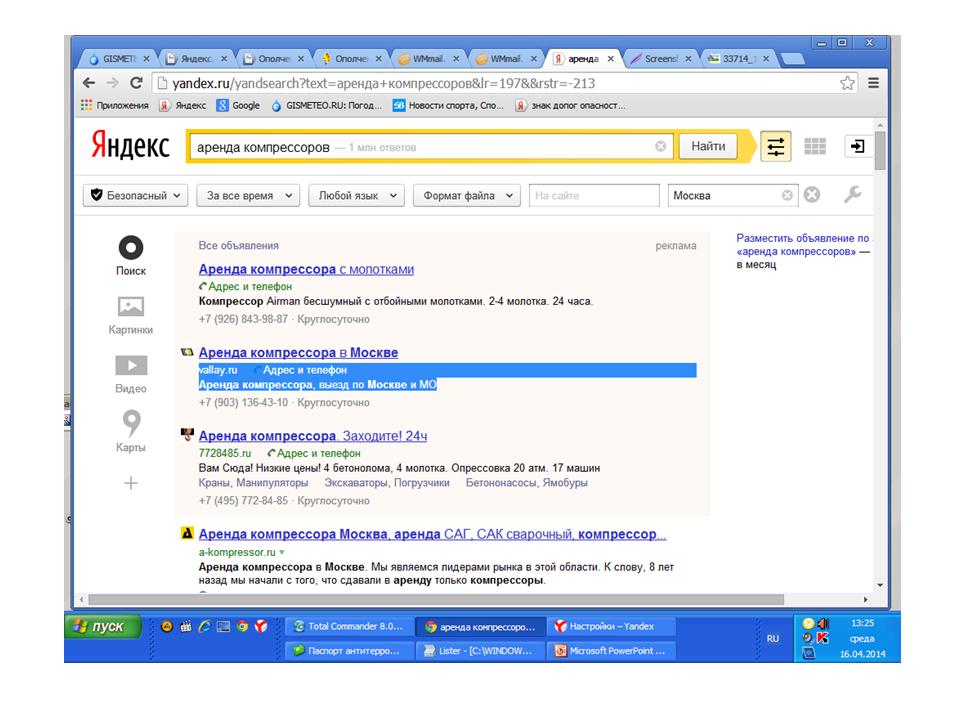The height and width of the screenshot is (720, 960).
Task: Open the Google bookmark
Action: coord(239,105)
